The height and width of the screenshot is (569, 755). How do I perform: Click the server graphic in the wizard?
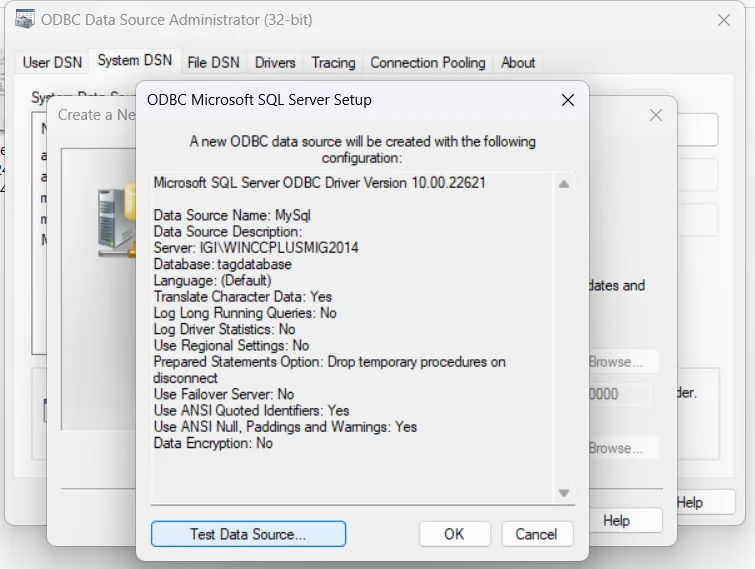point(116,221)
